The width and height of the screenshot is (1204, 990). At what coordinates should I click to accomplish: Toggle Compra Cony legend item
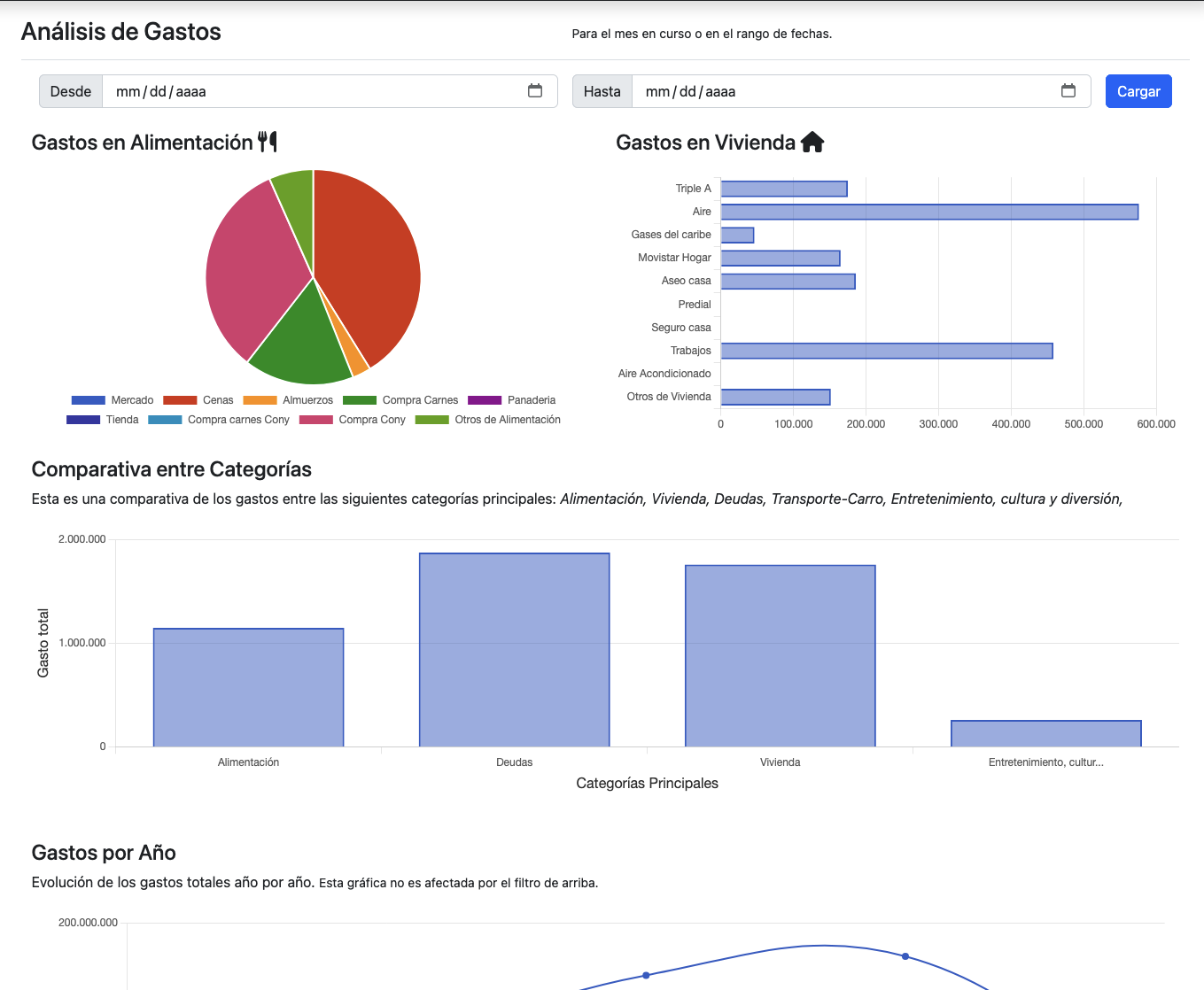[353, 420]
